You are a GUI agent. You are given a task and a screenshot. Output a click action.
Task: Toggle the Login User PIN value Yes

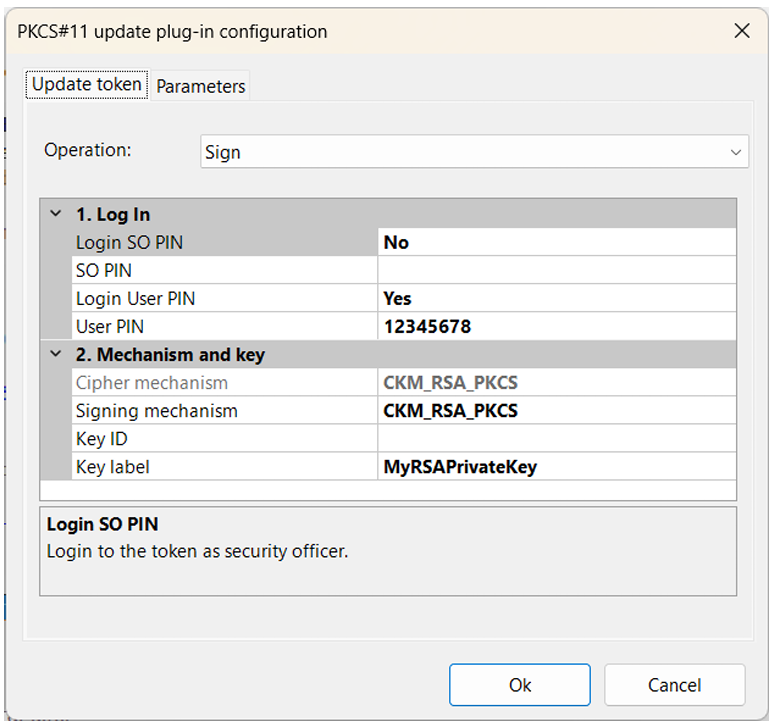click(x=557, y=298)
